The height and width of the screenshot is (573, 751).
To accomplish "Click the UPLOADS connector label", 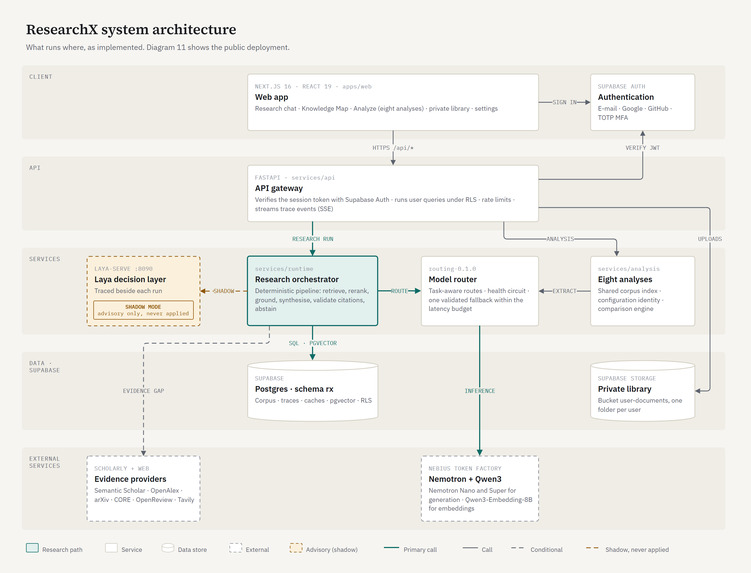I will click(x=709, y=239).
